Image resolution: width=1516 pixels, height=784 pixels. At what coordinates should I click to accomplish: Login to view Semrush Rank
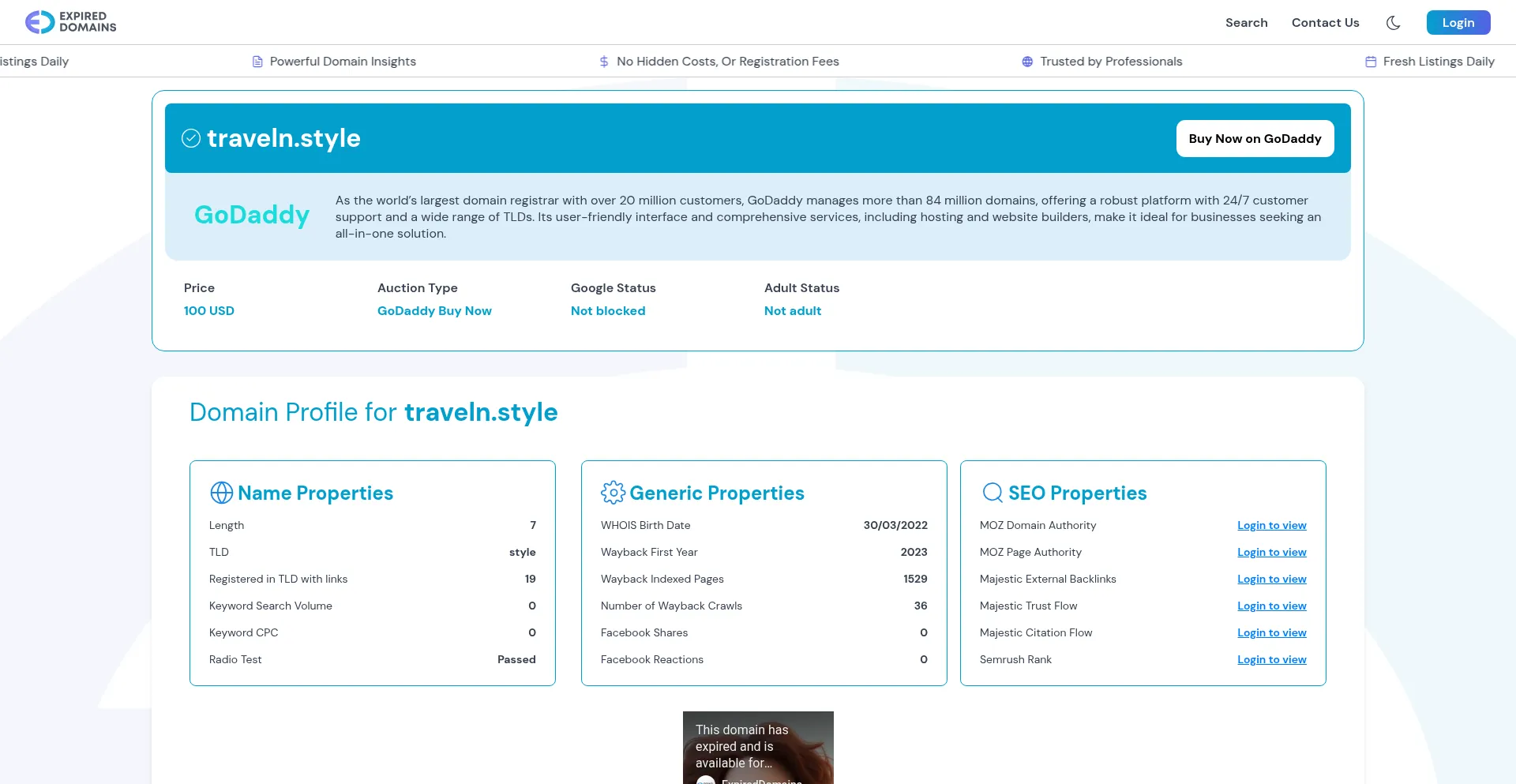point(1271,659)
